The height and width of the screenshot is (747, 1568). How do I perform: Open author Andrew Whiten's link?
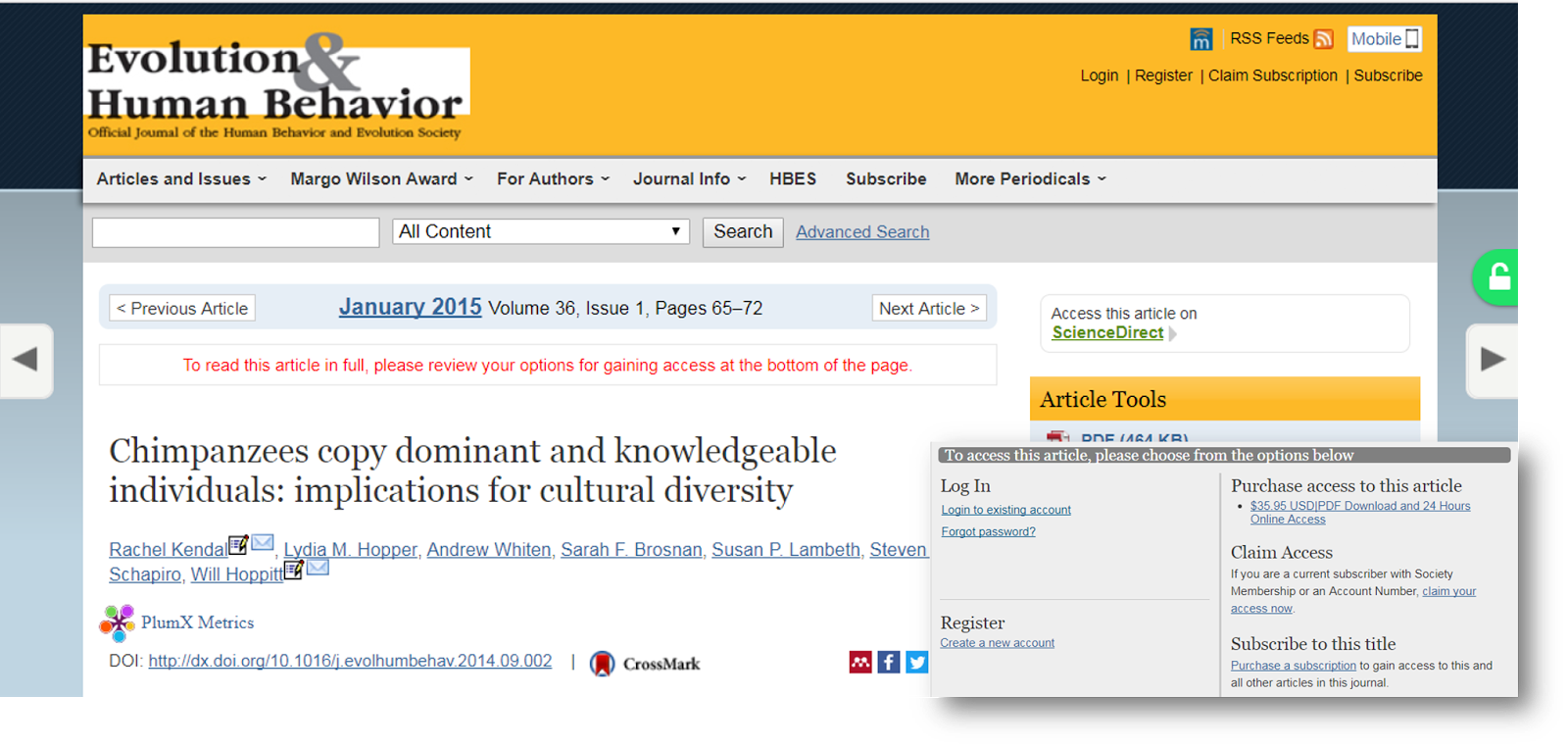click(489, 550)
